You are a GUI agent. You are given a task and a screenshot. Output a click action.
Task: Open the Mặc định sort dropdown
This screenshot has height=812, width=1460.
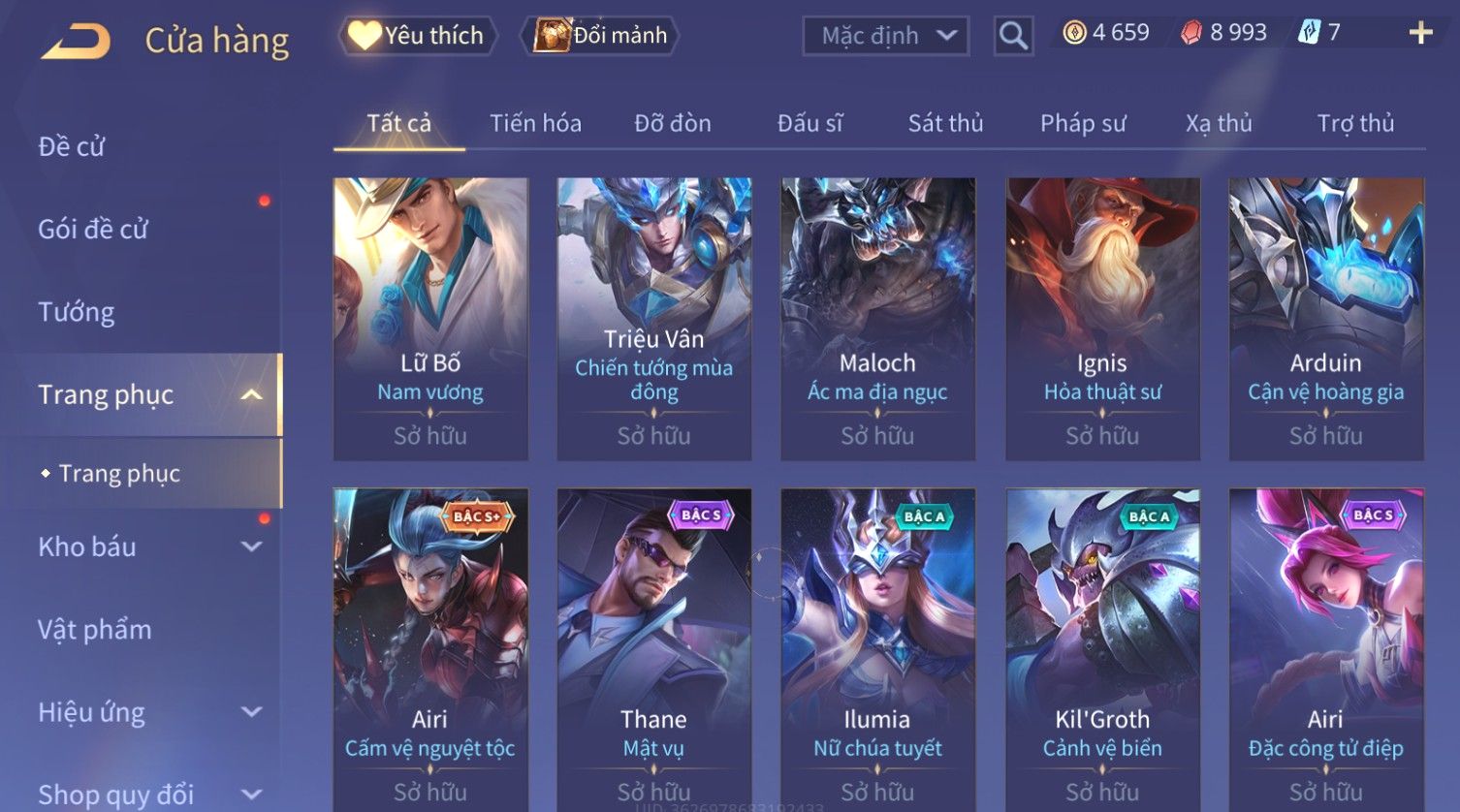pos(885,36)
